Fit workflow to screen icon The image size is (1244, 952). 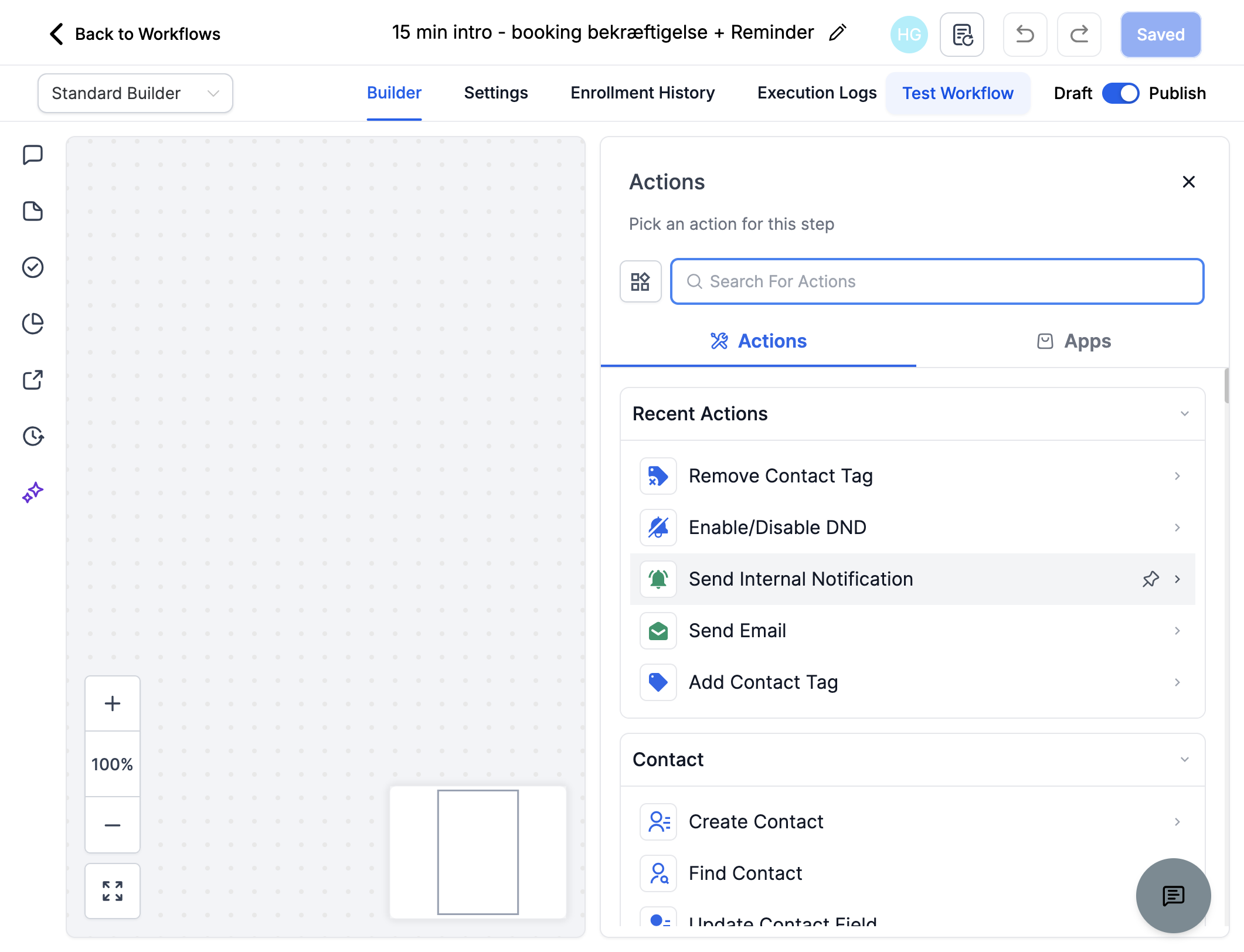pos(113,891)
